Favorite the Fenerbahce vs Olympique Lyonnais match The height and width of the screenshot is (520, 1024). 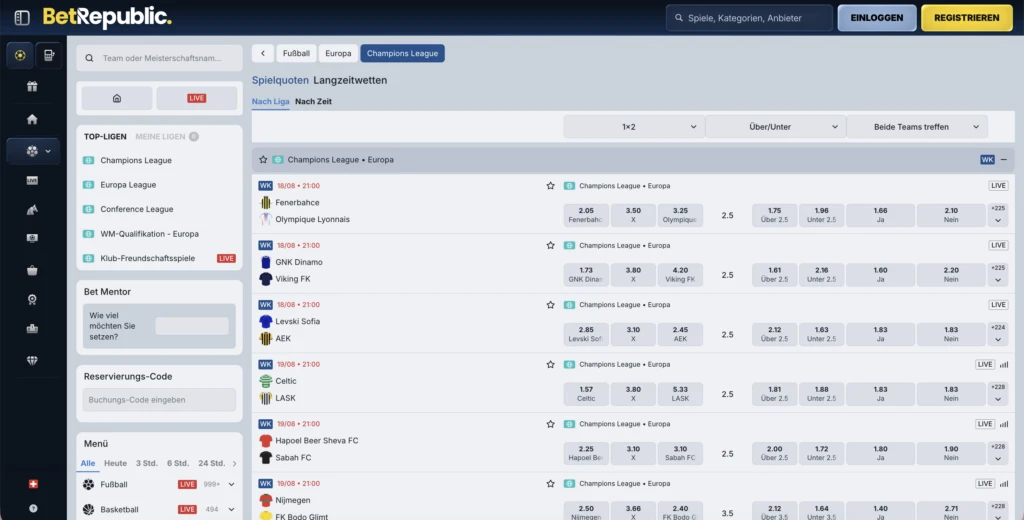[x=551, y=186]
